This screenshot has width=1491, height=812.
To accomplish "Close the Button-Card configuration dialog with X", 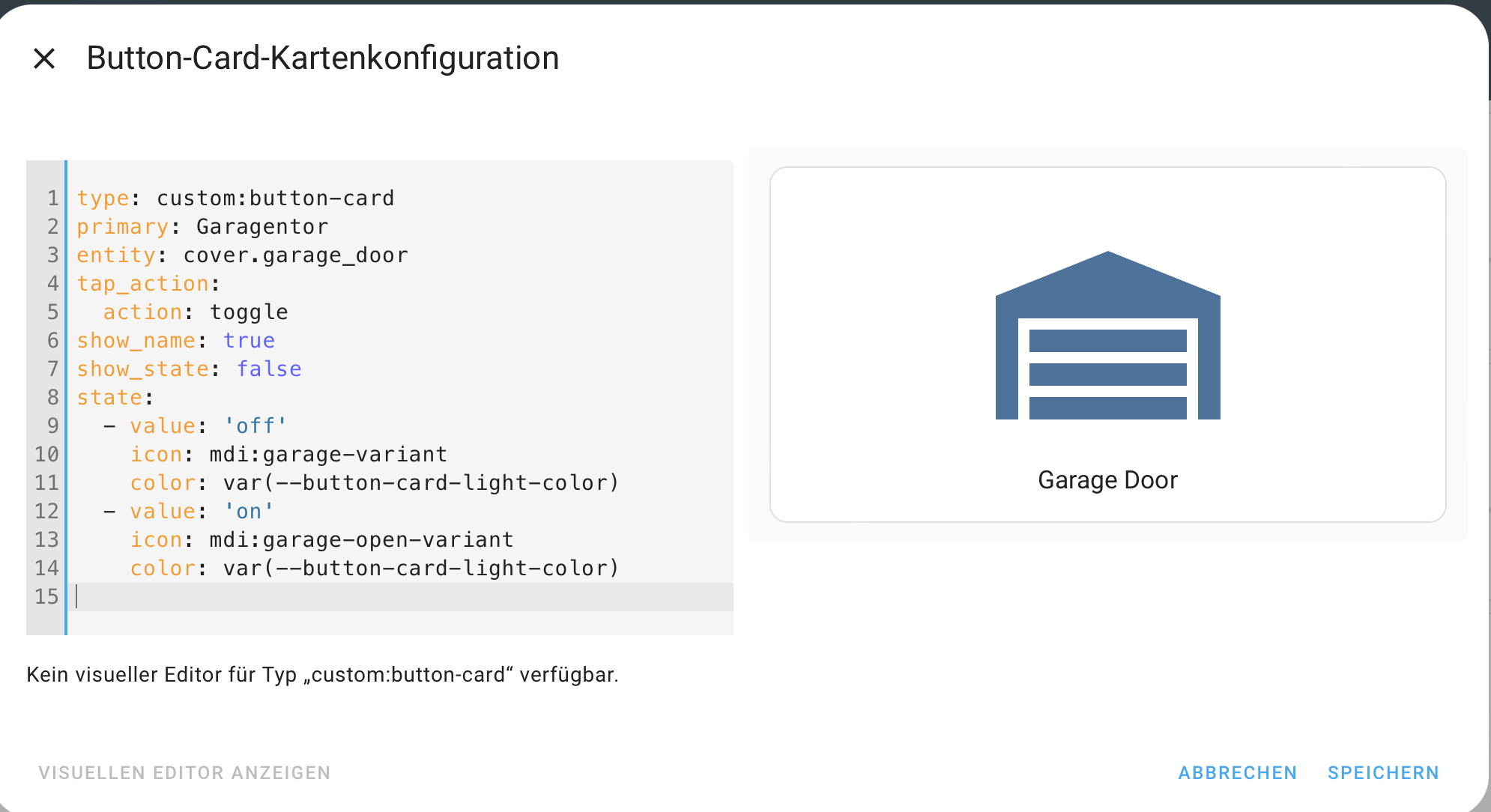I will point(44,58).
